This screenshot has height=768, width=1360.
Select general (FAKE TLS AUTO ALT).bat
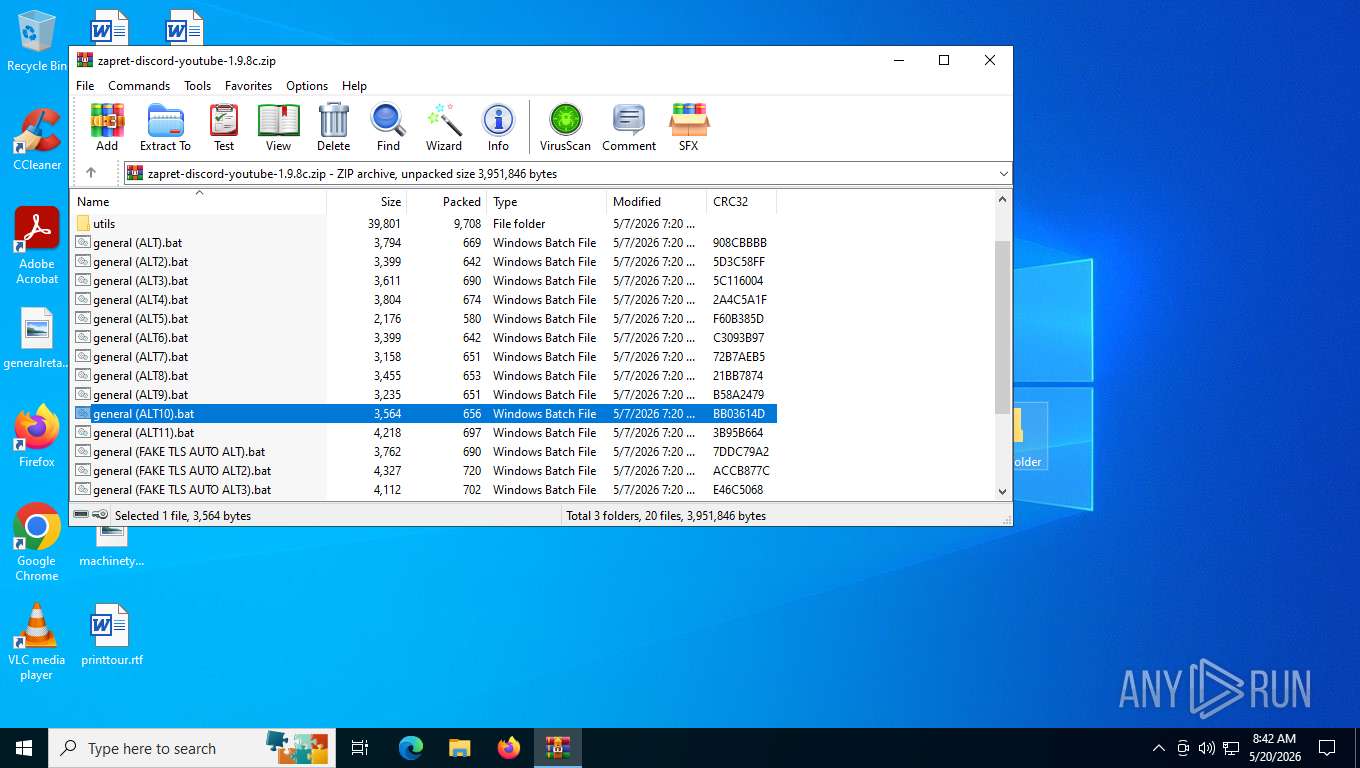tap(423, 452)
